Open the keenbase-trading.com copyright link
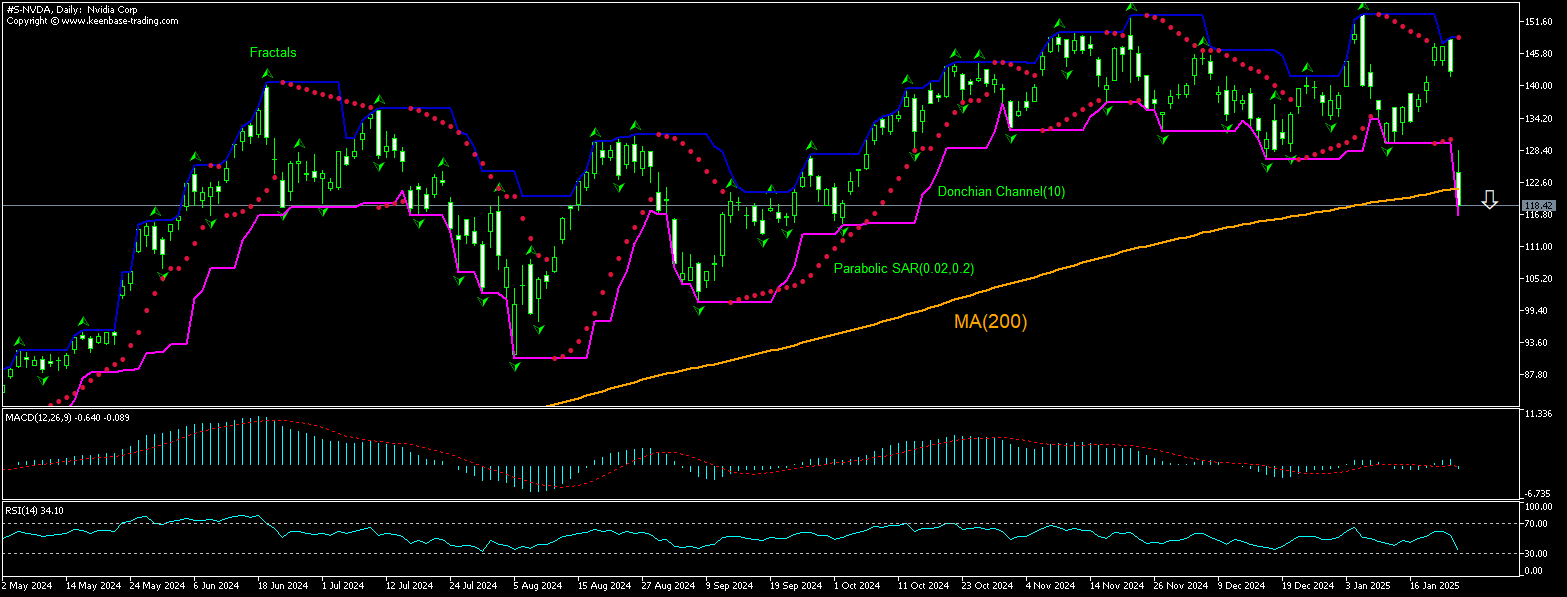The width and height of the screenshot is (1567, 597). click(x=96, y=20)
